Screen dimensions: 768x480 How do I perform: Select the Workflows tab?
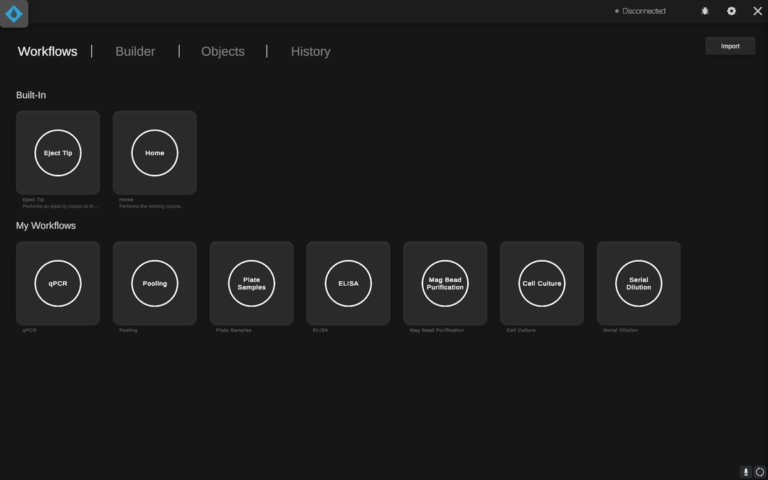[x=47, y=51]
